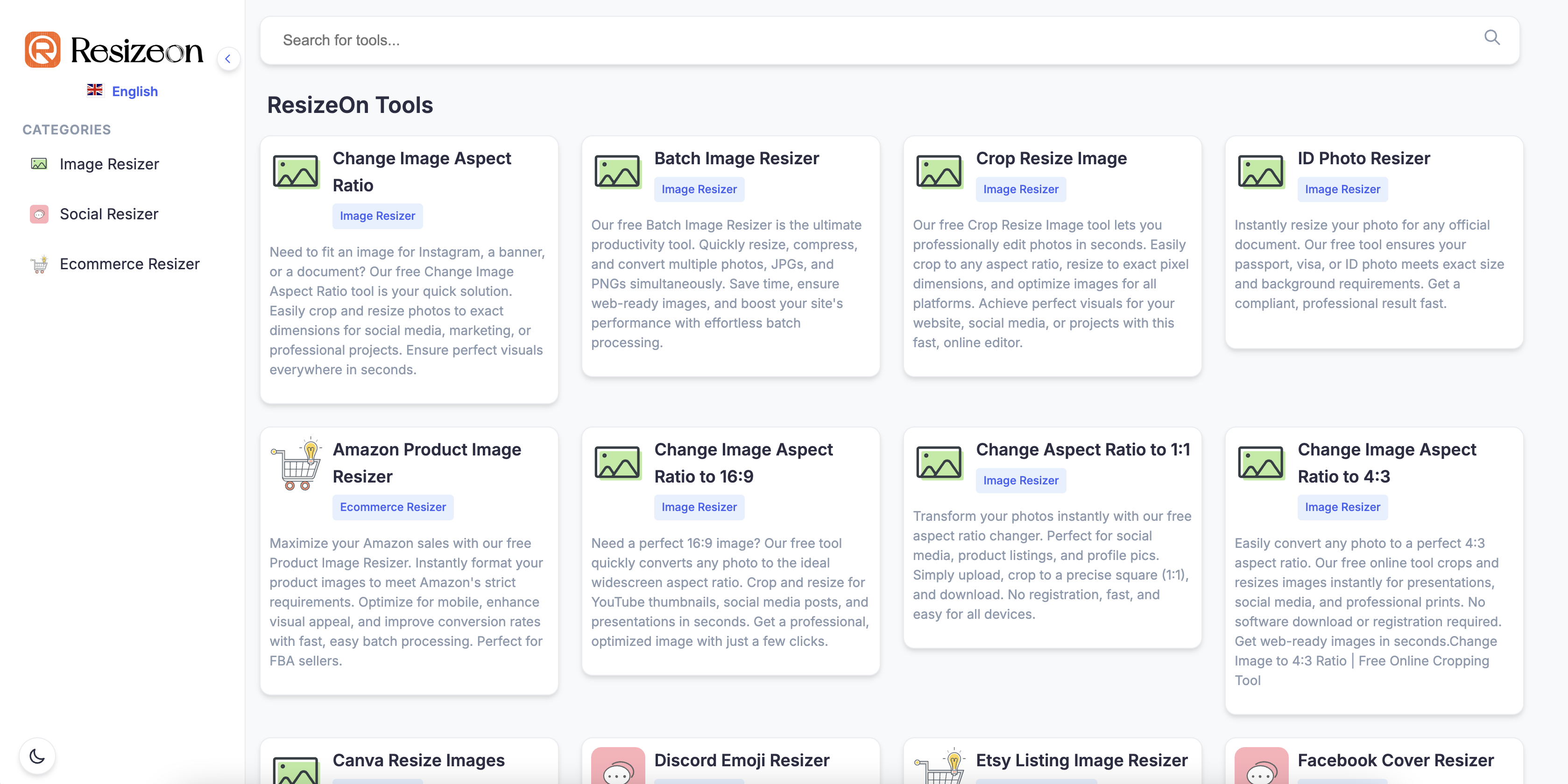Click the ID Photo Resizer image icon

pyautogui.click(x=1261, y=172)
